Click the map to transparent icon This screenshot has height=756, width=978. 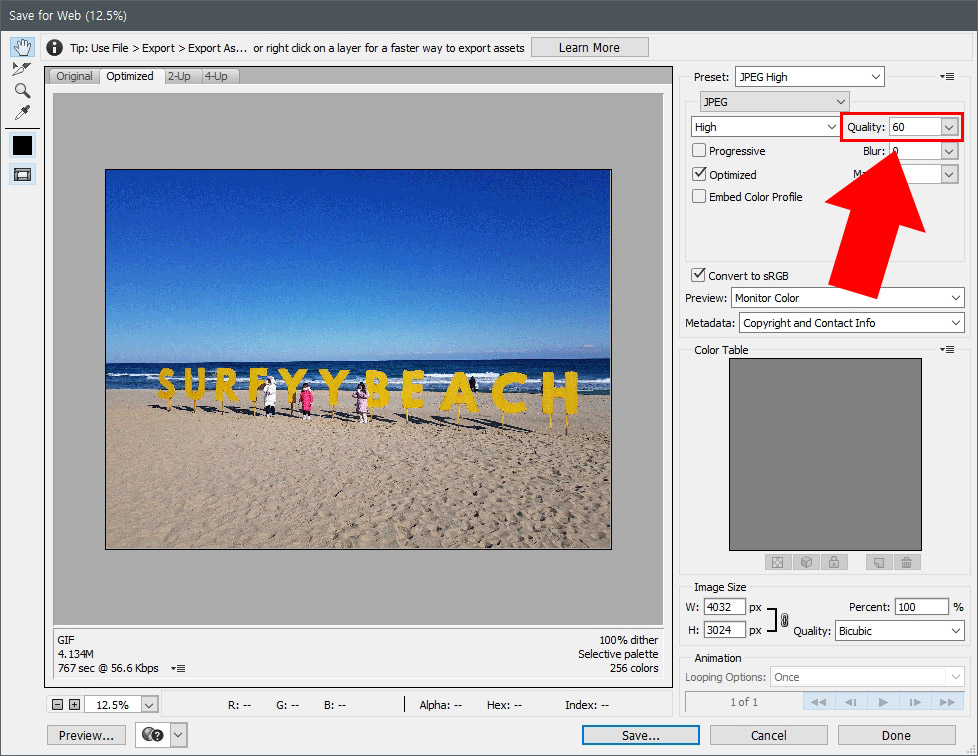pyautogui.click(x=778, y=562)
